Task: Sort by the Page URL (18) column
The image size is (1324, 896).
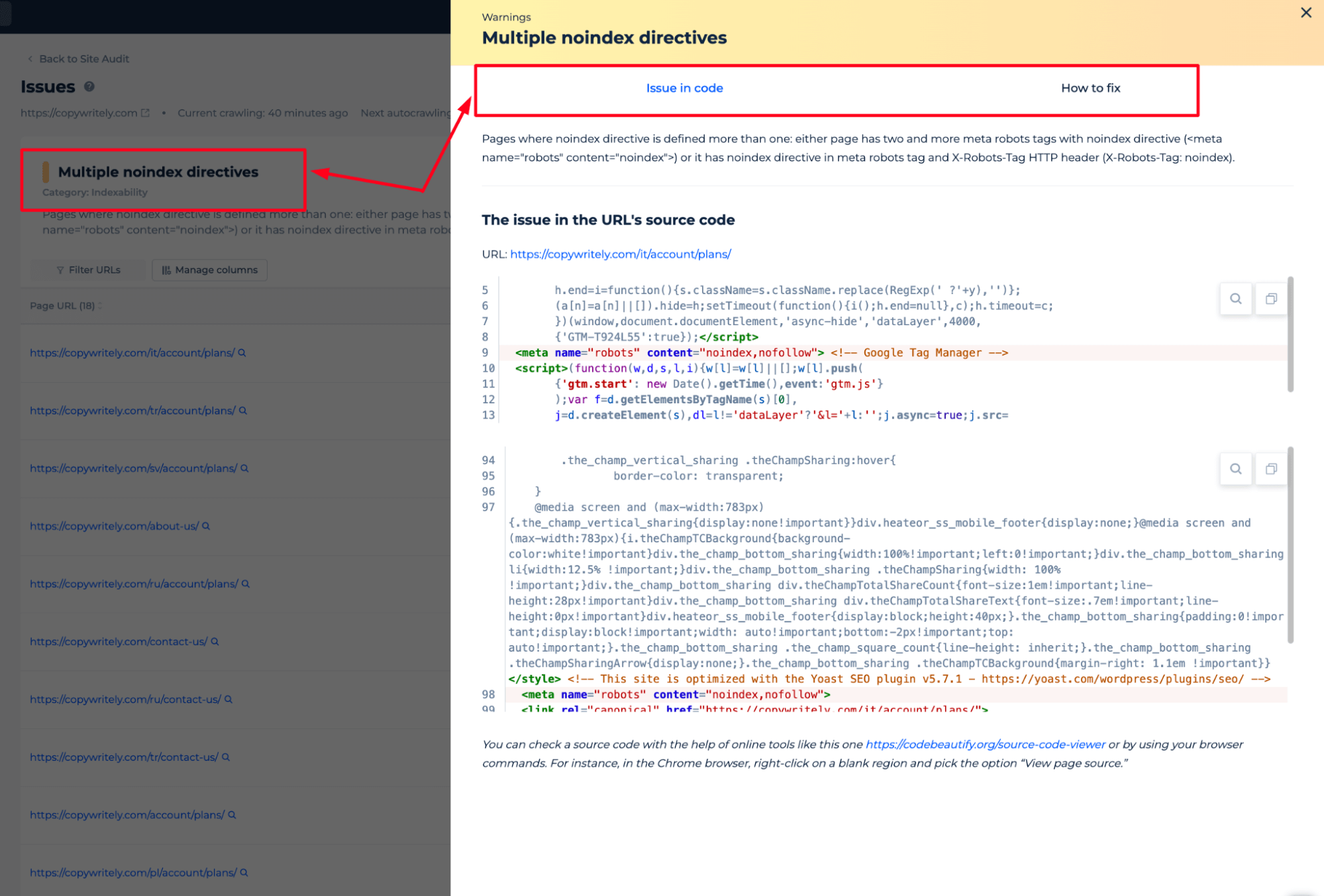Action: (x=66, y=306)
